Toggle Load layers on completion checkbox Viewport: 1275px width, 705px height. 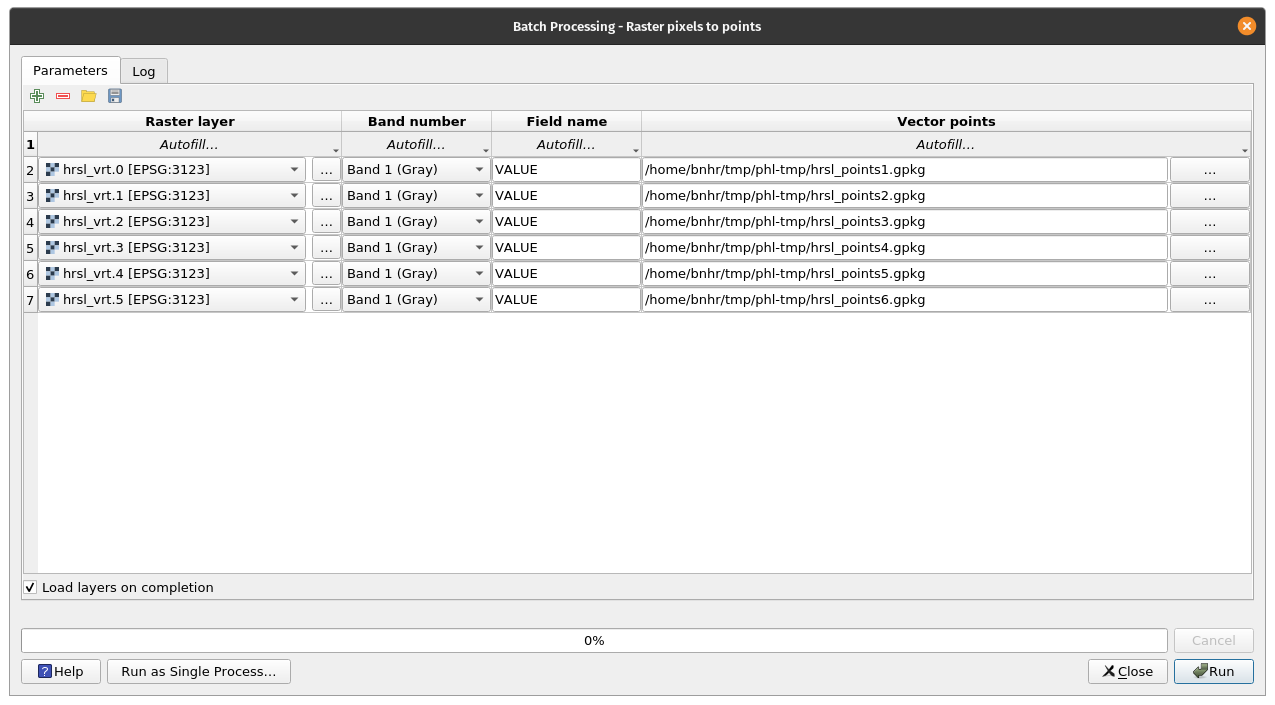click(31, 588)
